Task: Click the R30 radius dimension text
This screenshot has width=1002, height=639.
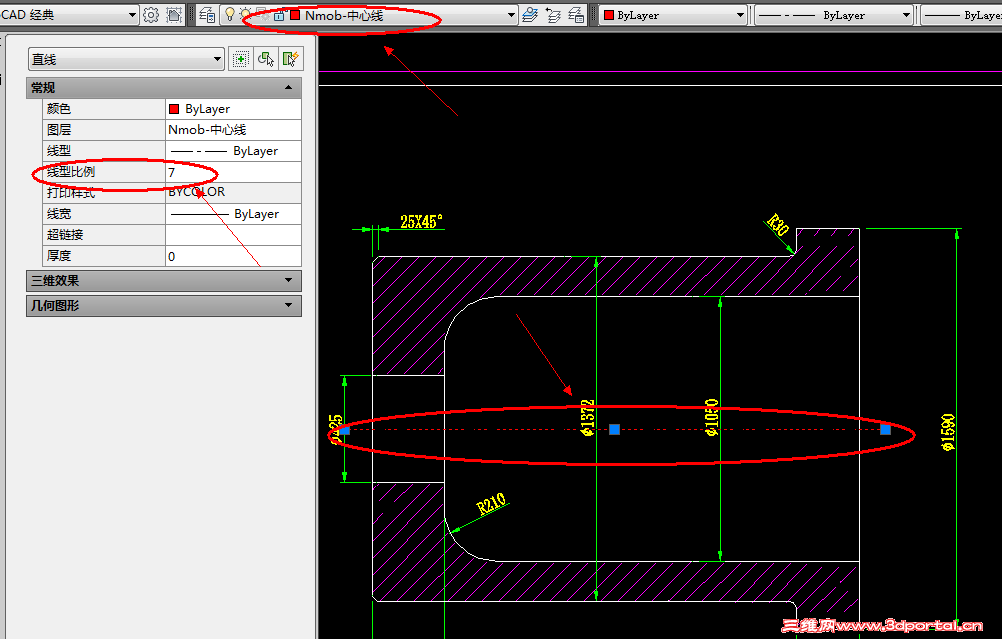Action: [x=778, y=225]
